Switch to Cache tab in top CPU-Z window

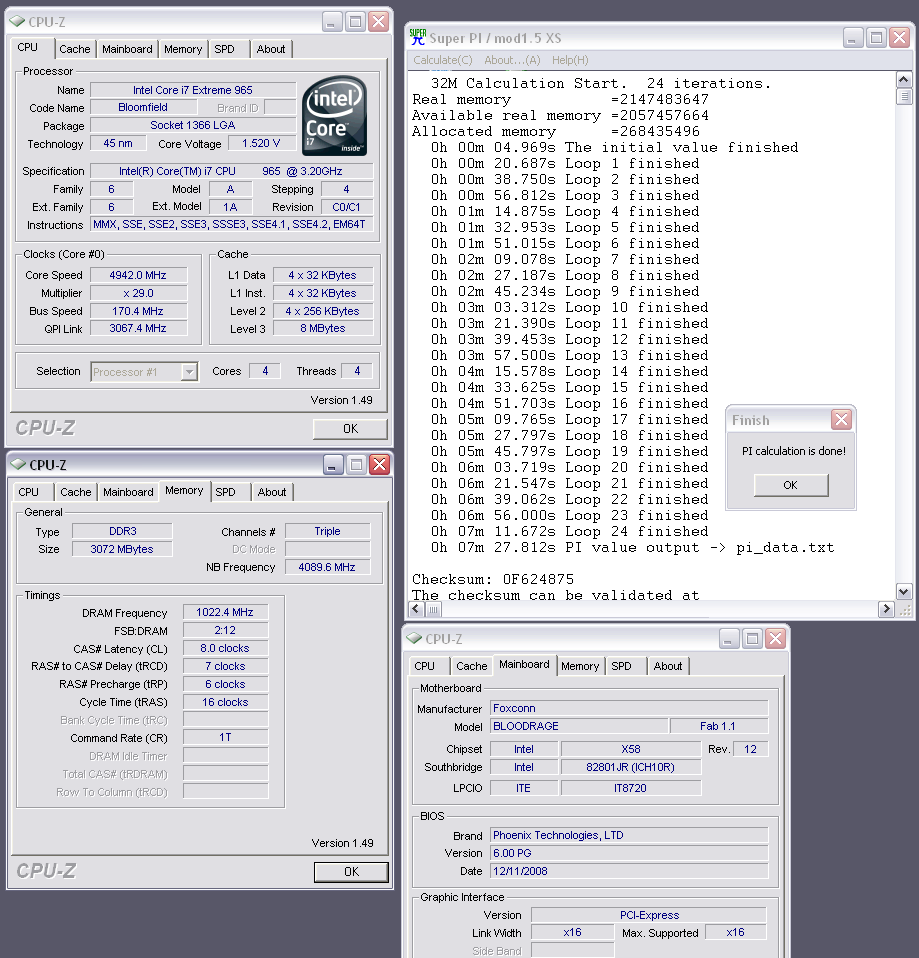75,49
